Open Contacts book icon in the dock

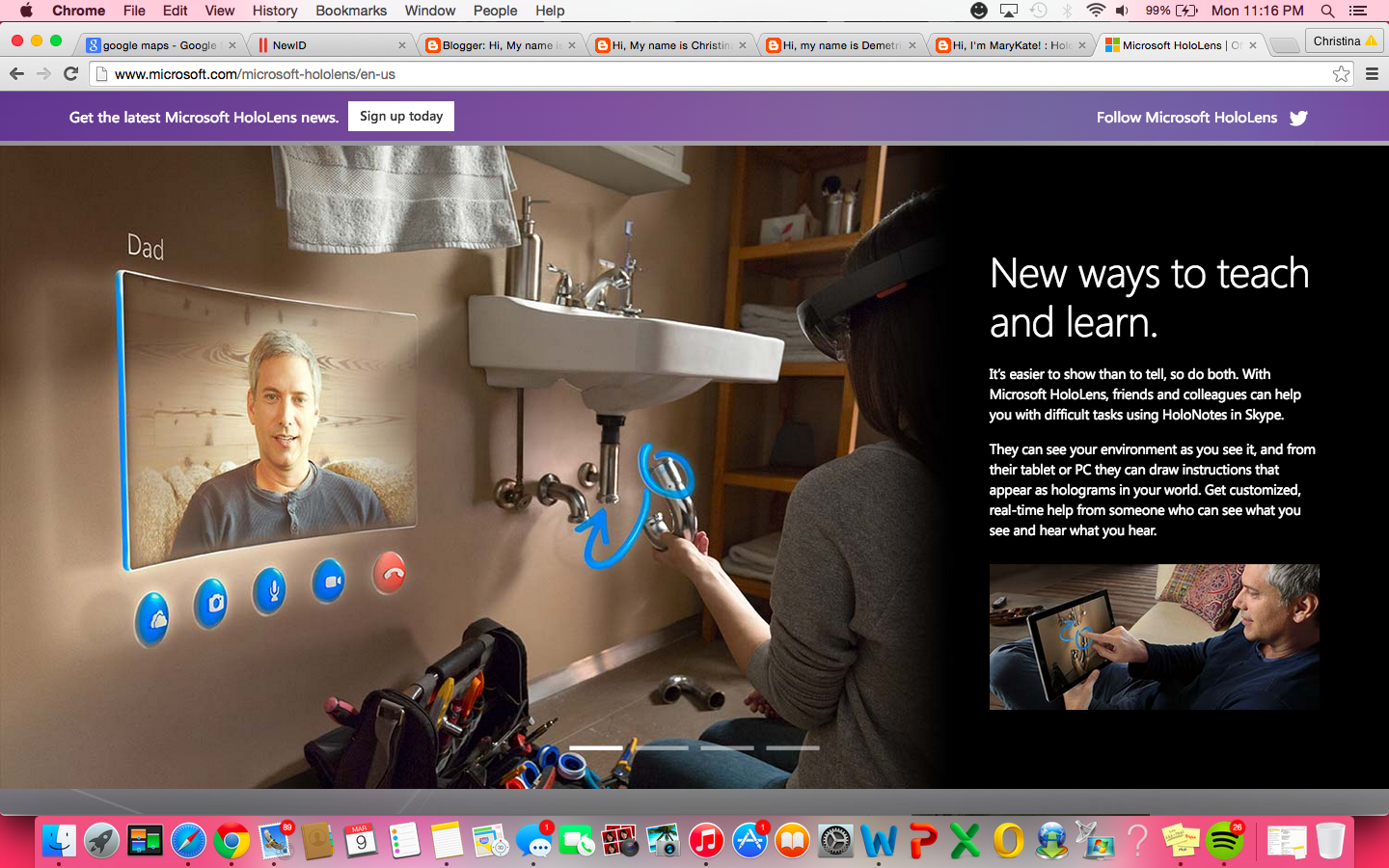click(317, 841)
